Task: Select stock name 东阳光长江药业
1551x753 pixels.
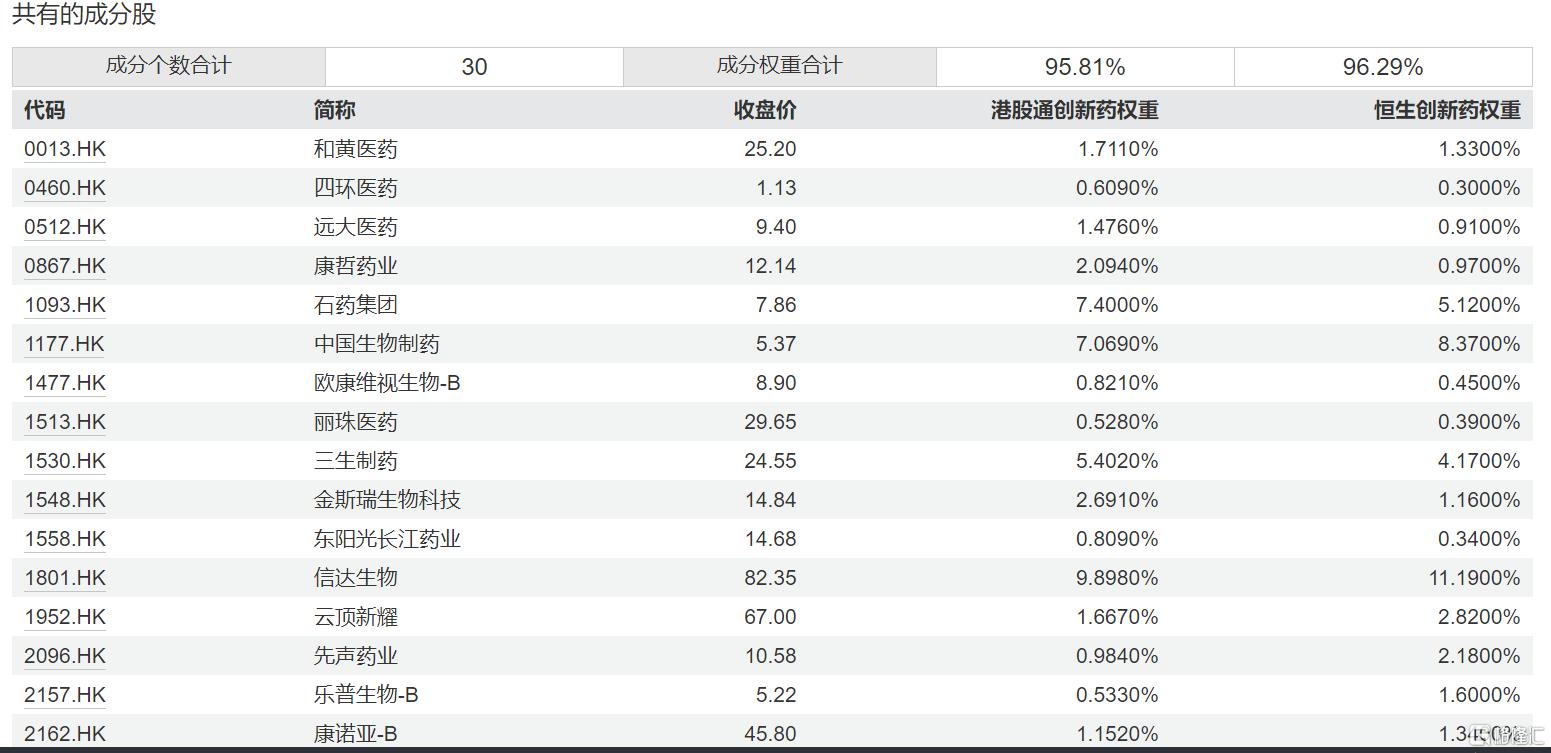Action: click(x=387, y=539)
